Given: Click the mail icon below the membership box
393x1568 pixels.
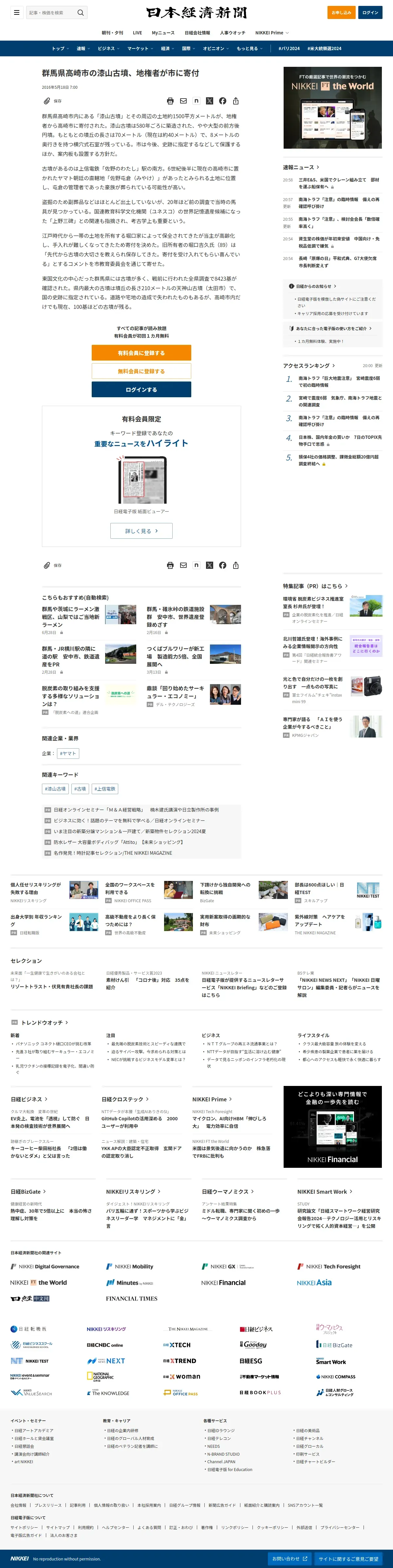Looking at the screenshot, I should 183,566.
